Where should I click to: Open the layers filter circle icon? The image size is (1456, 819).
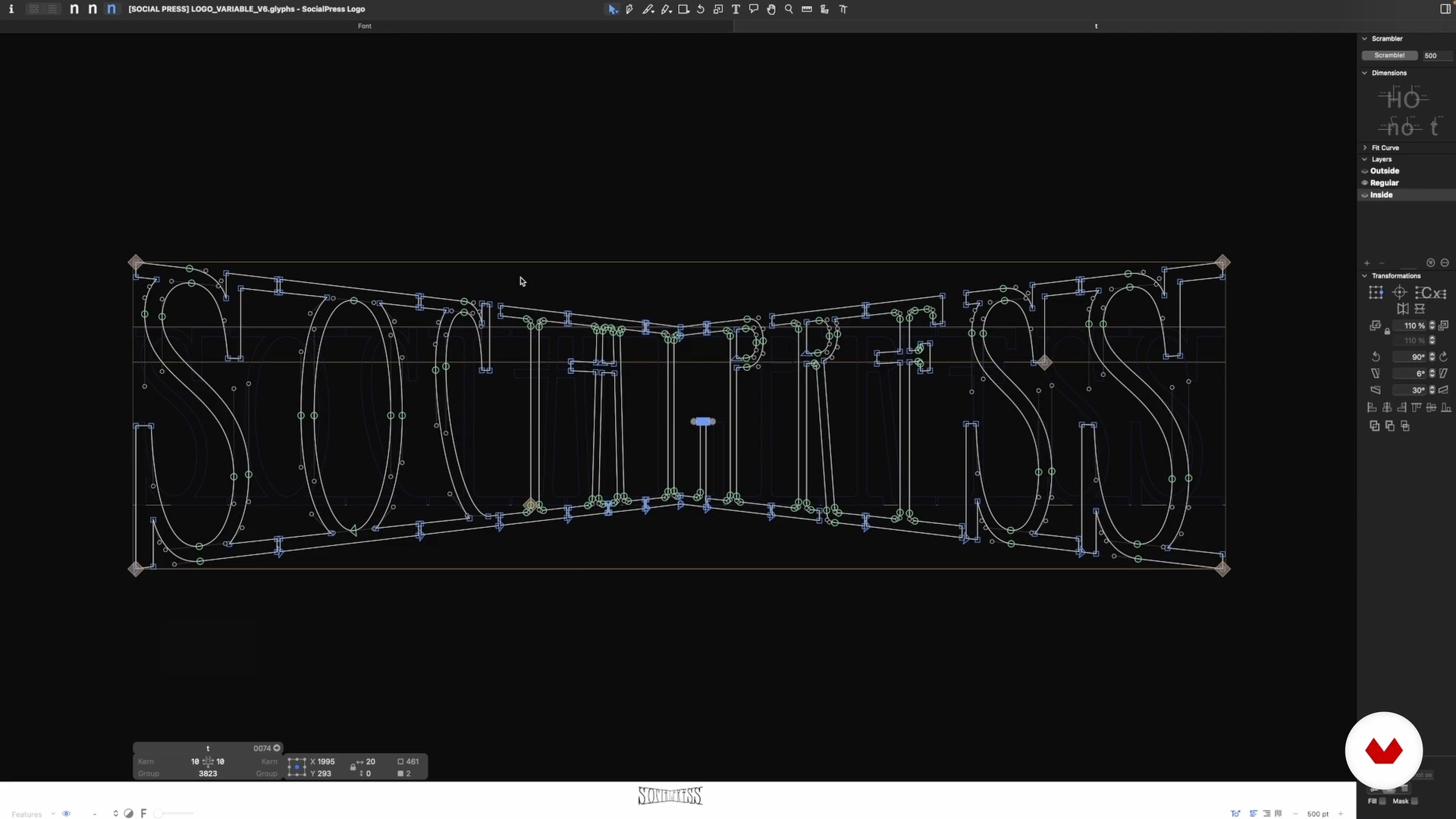click(x=1431, y=263)
